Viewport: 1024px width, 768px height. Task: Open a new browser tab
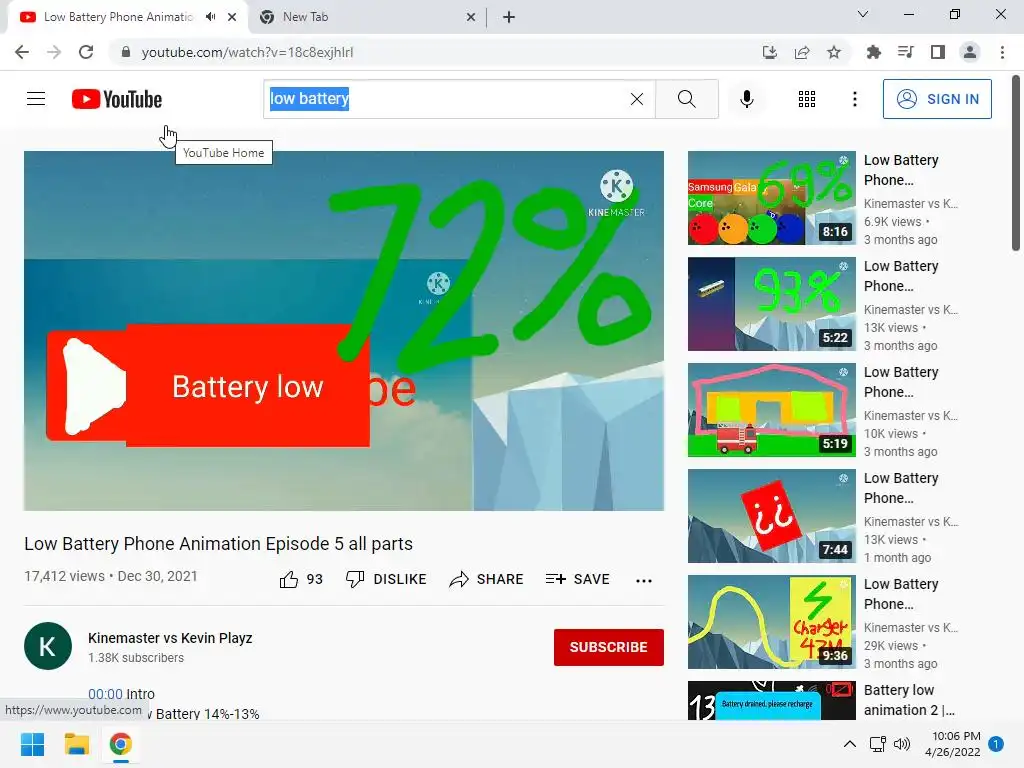pyautogui.click(x=509, y=17)
